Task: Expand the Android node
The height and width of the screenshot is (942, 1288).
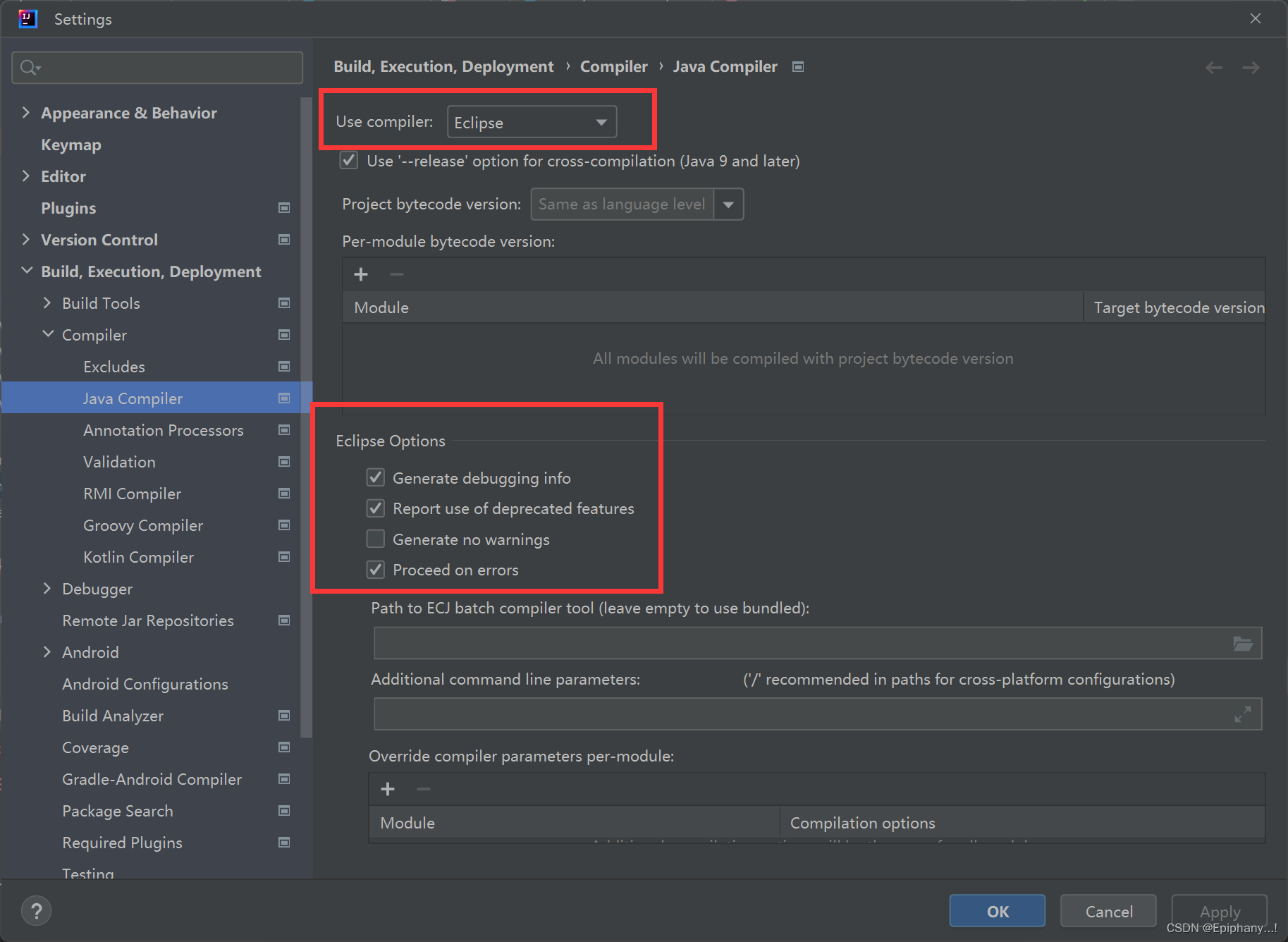Action: (x=47, y=652)
